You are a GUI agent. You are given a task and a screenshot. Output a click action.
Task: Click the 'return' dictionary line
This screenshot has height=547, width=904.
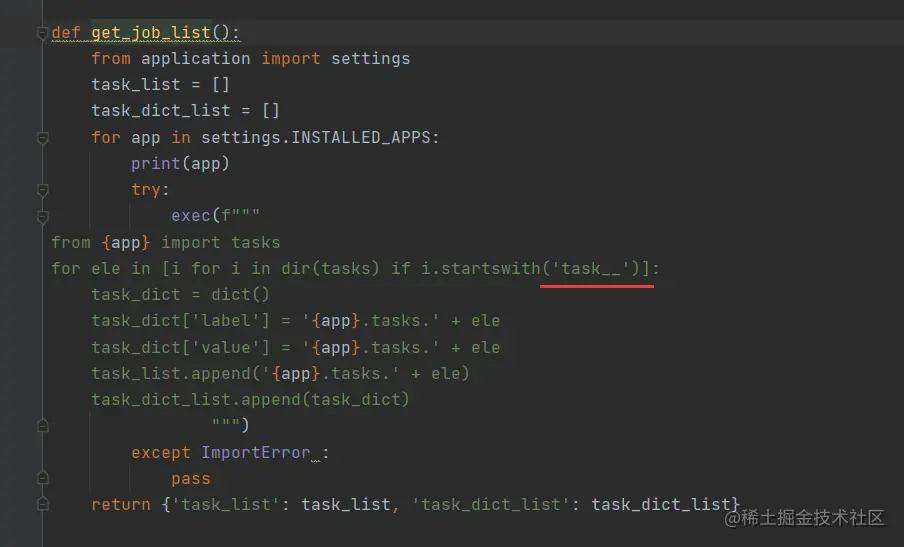[415, 504]
